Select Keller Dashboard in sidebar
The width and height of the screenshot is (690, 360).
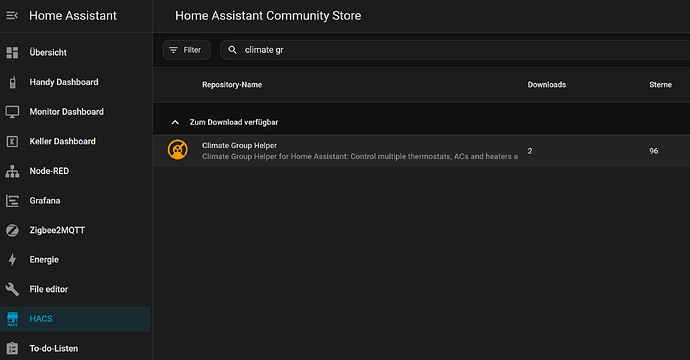[76, 141]
